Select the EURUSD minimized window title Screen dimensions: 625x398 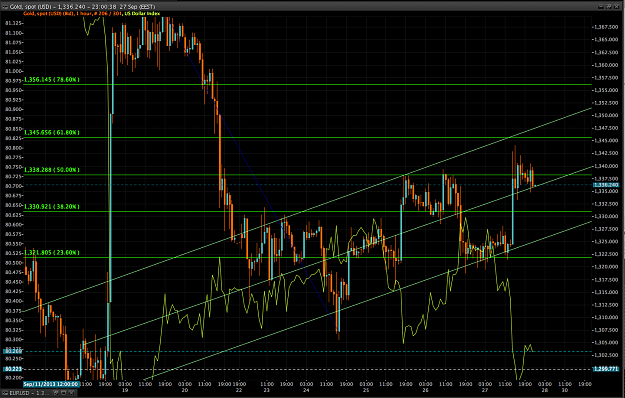(29, 393)
